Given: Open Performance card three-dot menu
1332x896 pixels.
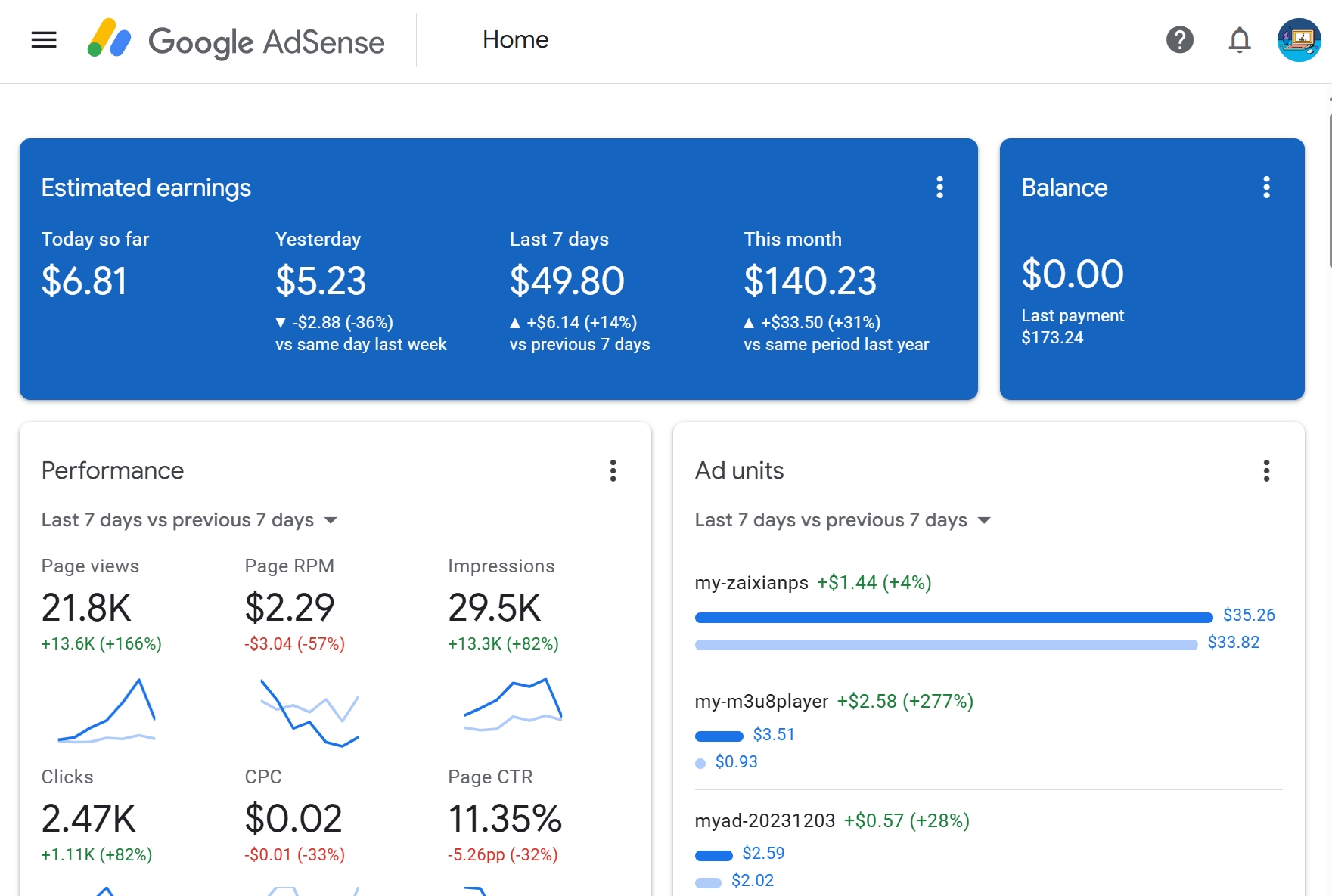Looking at the screenshot, I should click(613, 470).
